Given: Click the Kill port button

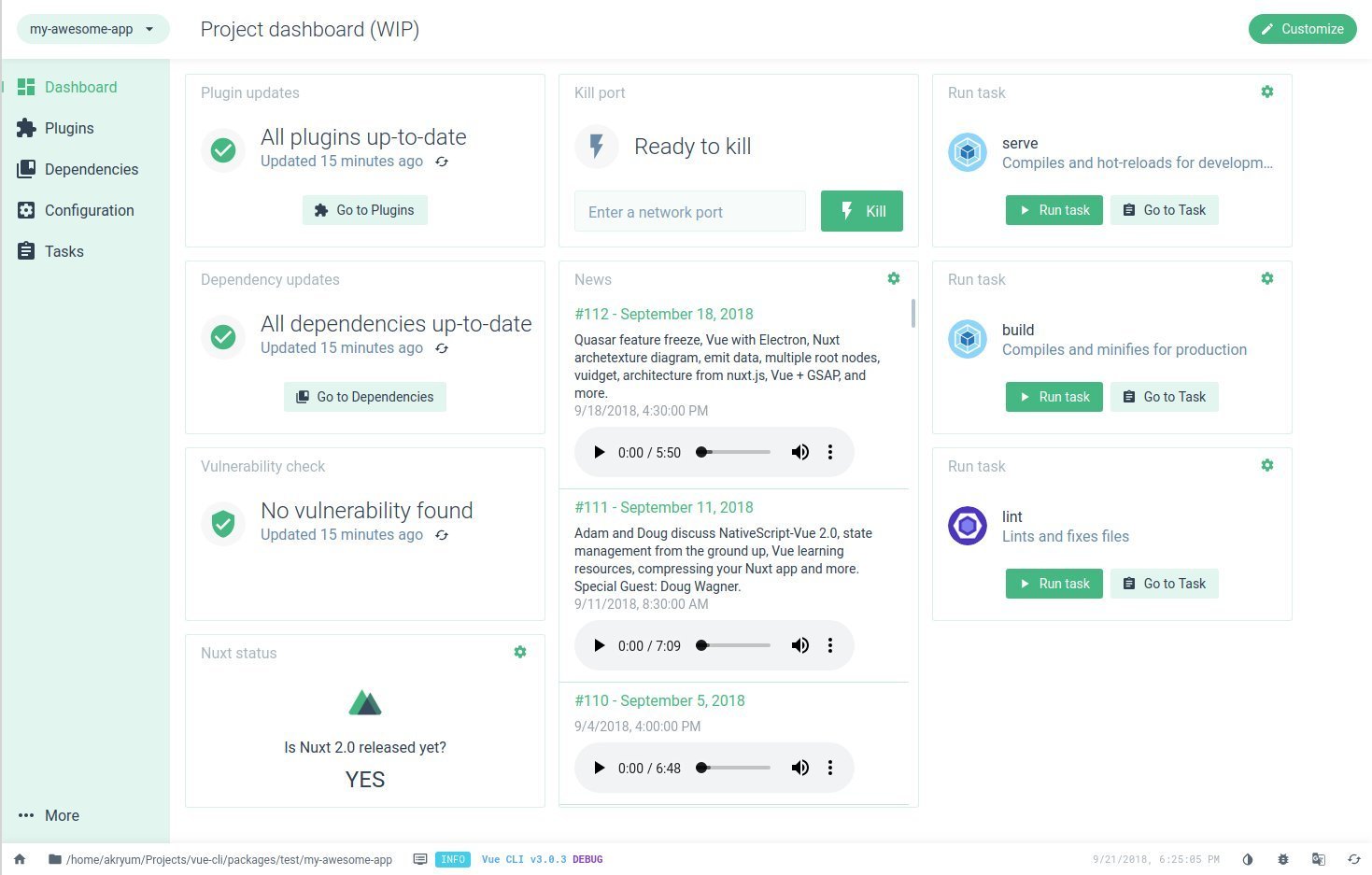Looking at the screenshot, I should [x=862, y=211].
